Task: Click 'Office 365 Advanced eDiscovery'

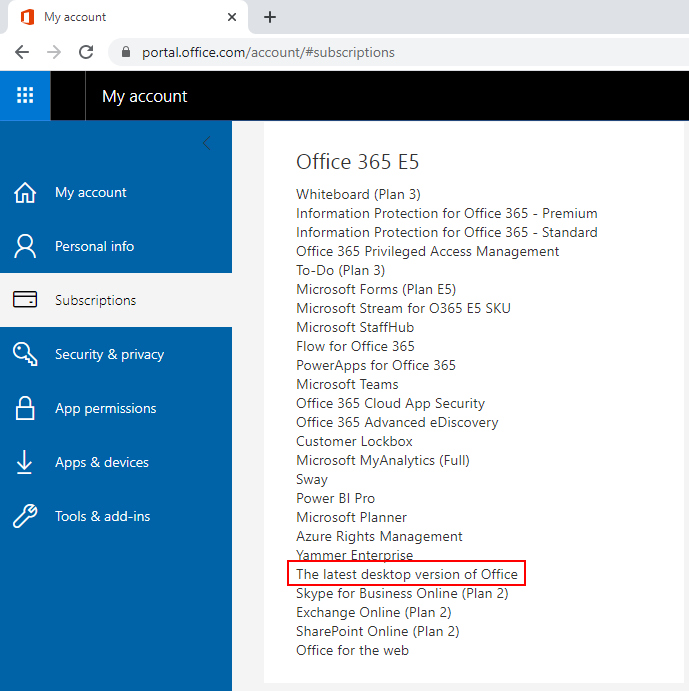Action: pos(397,422)
